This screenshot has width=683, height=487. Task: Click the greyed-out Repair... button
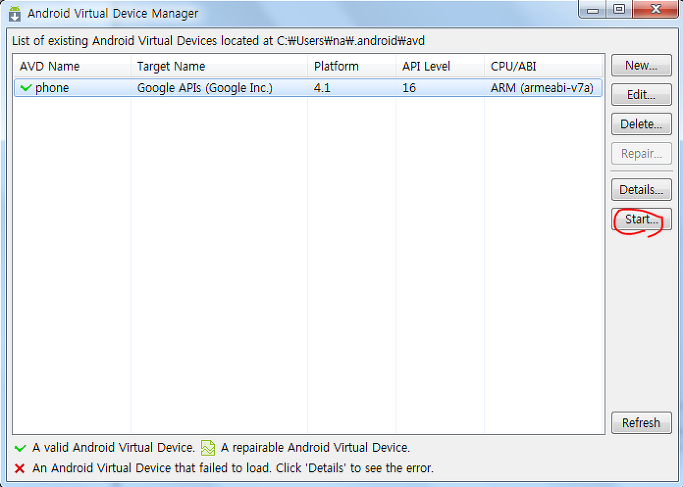pyautogui.click(x=641, y=153)
